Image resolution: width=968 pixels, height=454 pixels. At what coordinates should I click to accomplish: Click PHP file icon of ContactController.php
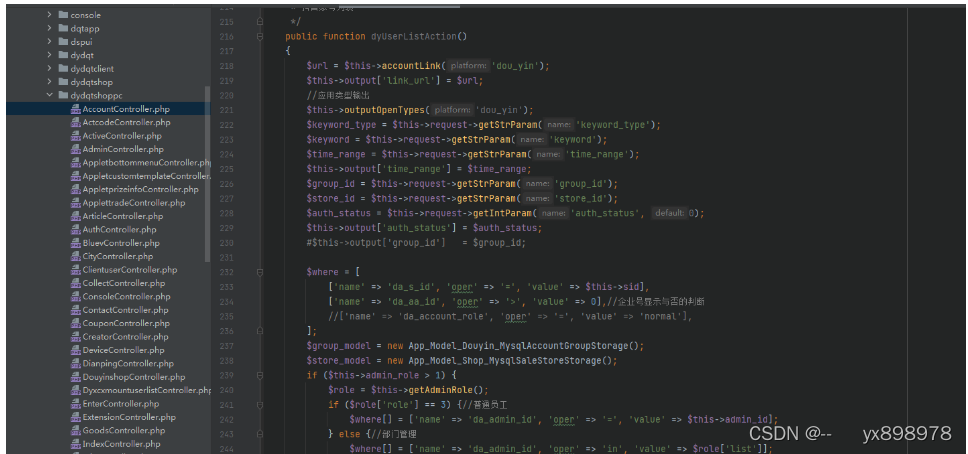75,310
